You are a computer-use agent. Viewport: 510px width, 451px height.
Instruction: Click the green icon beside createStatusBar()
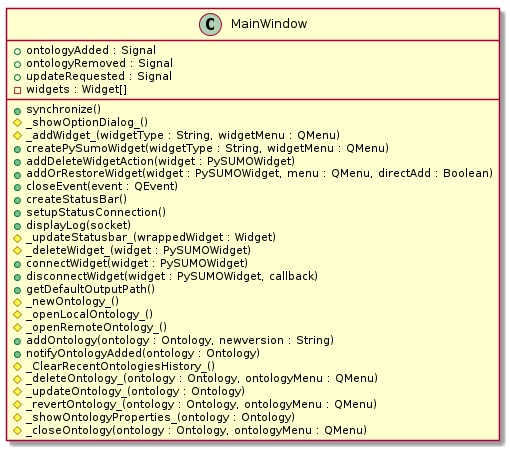[17, 200]
